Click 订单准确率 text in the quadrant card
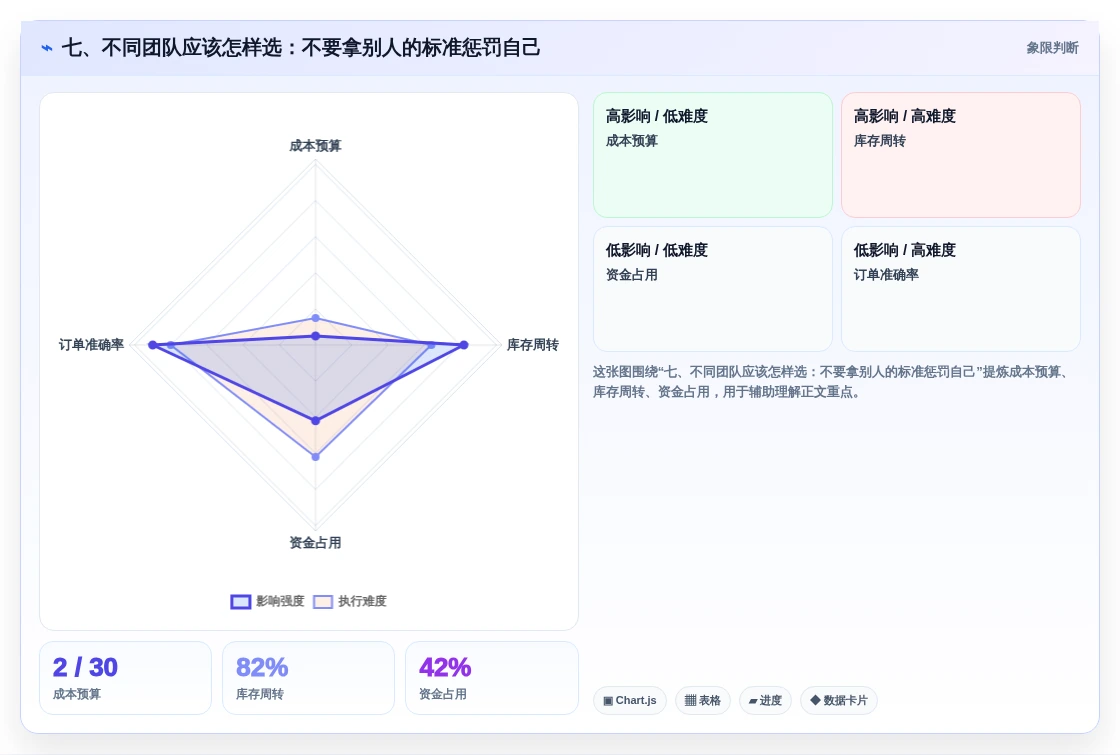 point(886,275)
